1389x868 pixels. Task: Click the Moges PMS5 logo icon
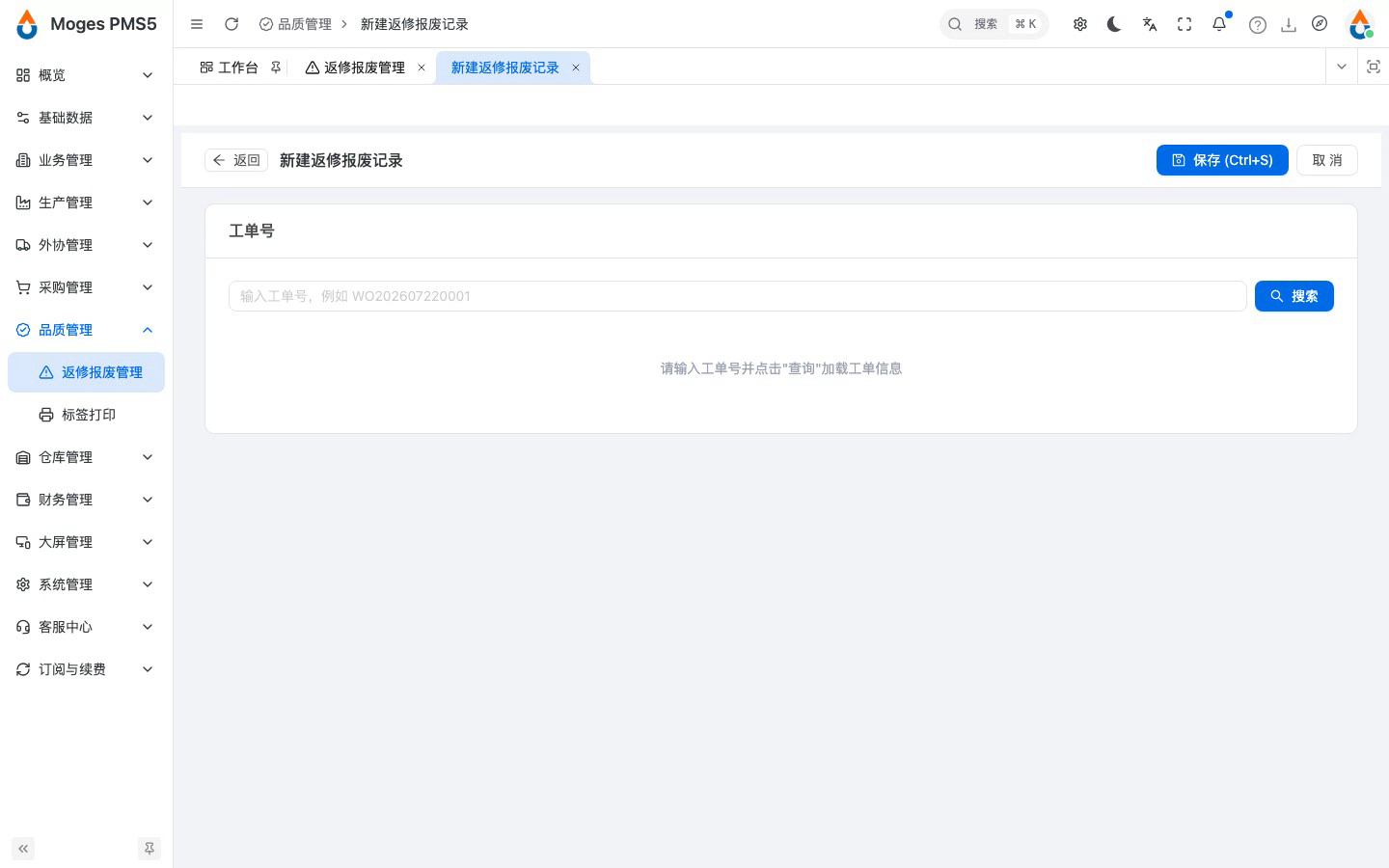27,24
